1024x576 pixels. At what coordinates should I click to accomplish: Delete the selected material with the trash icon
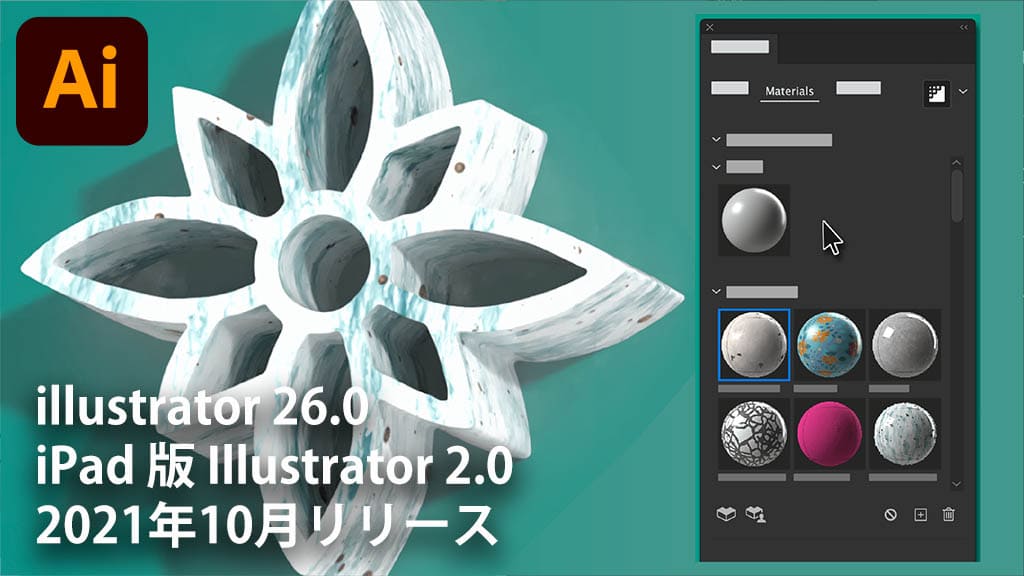(x=948, y=515)
